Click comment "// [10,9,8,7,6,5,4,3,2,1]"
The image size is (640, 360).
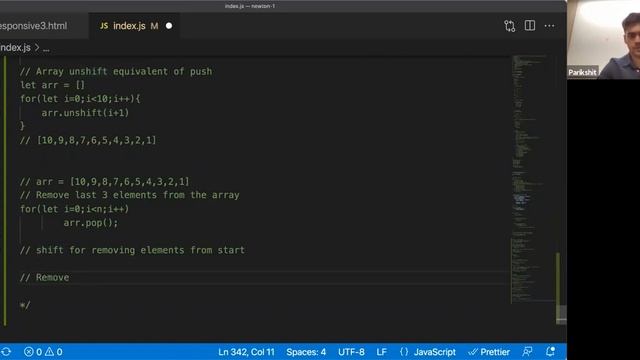coord(88,140)
